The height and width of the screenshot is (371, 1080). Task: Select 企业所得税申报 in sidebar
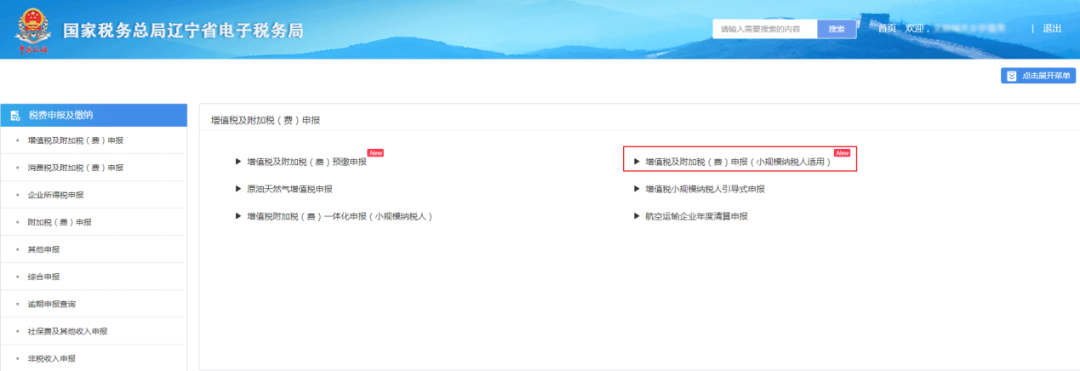point(56,195)
